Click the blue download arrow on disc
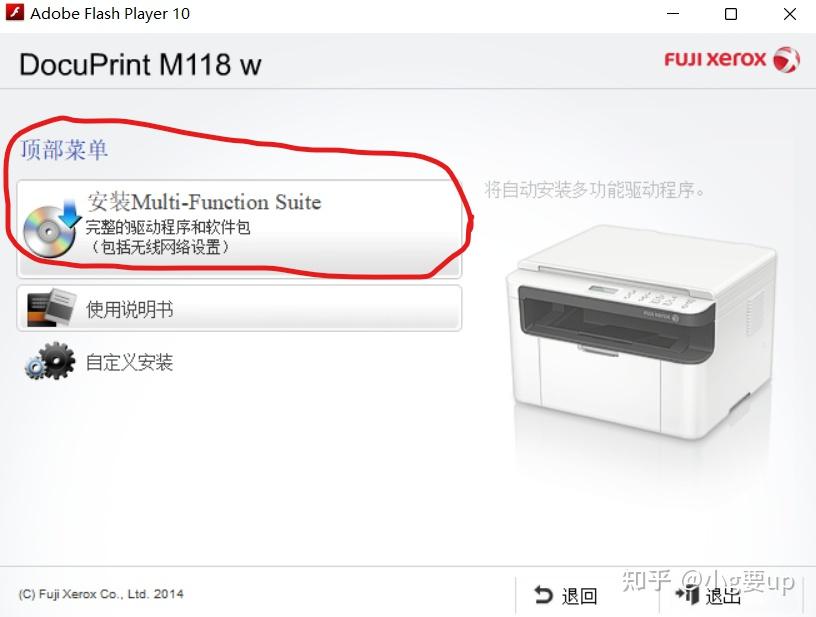 point(70,212)
